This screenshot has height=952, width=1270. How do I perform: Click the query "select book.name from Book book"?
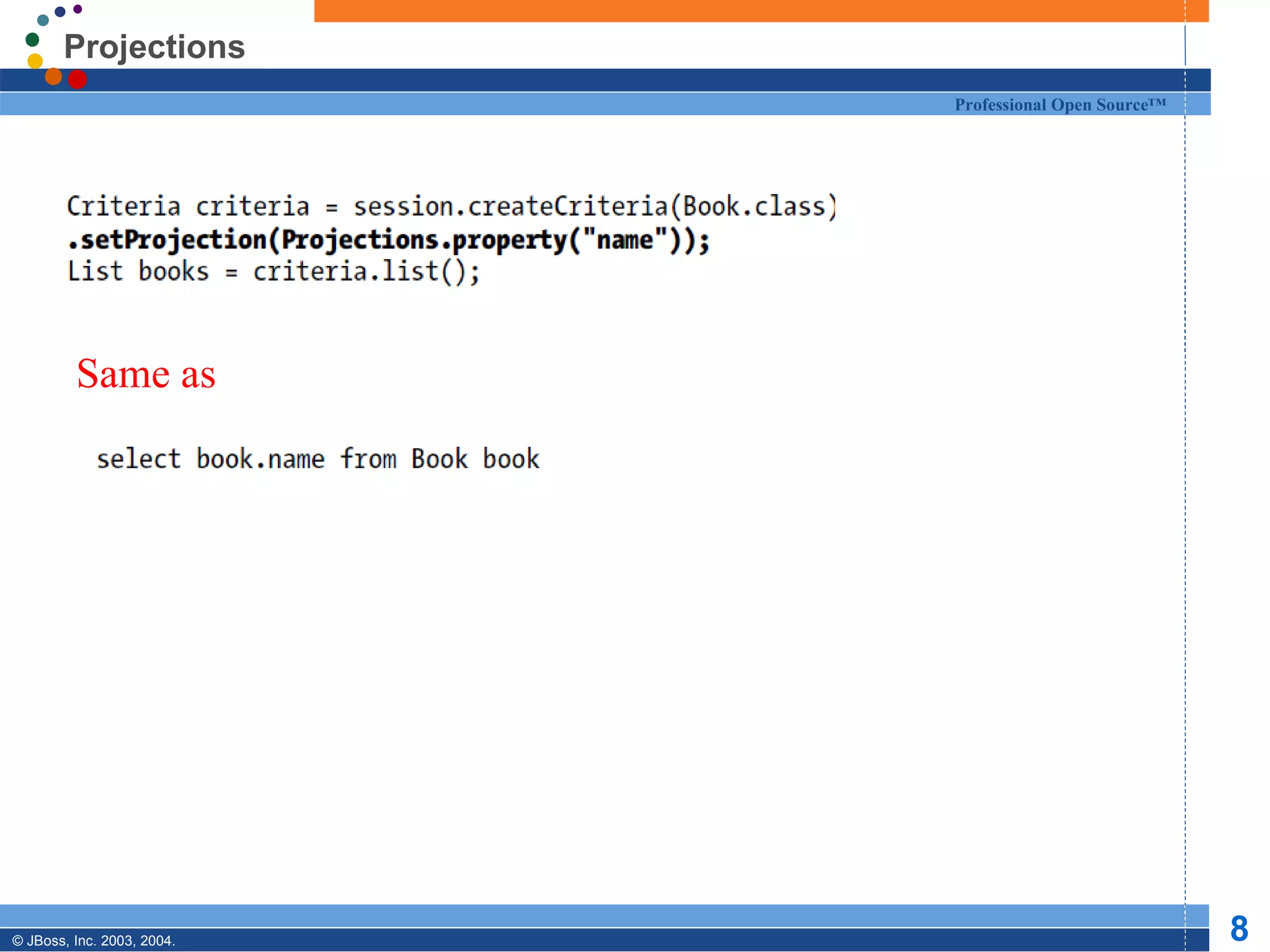pyautogui.click(x=318, y=459)
